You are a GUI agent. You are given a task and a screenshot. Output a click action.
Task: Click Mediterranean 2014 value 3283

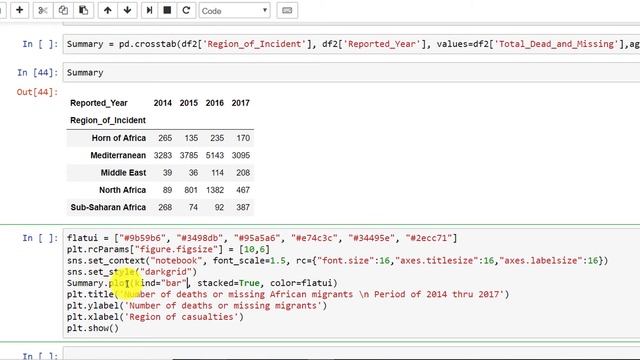point(162,155)
